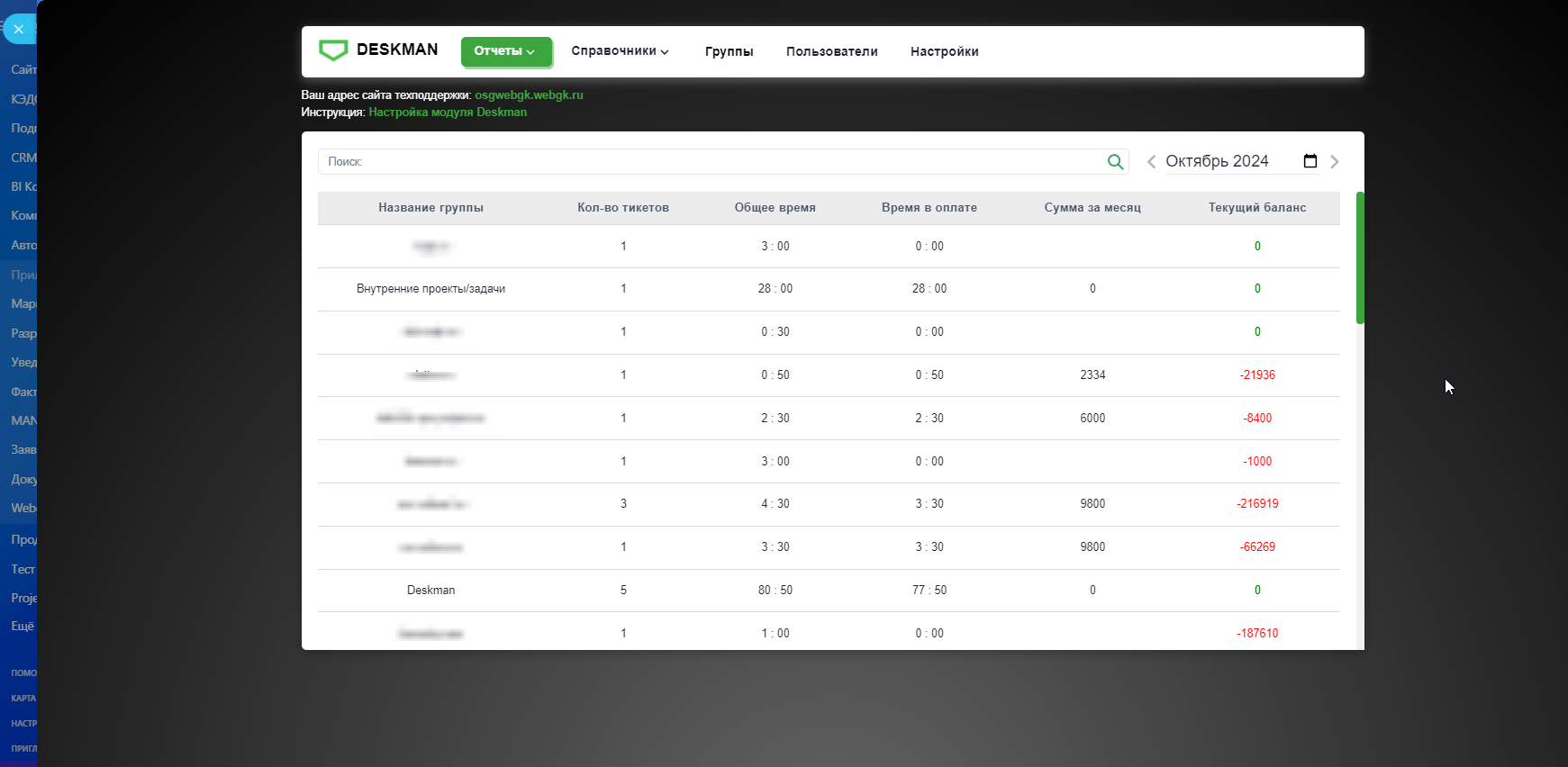Viewport: 1568px width, 767px height.
Task: Open the osgwebgk.webgk.ru support link
Action: (529, 95)
